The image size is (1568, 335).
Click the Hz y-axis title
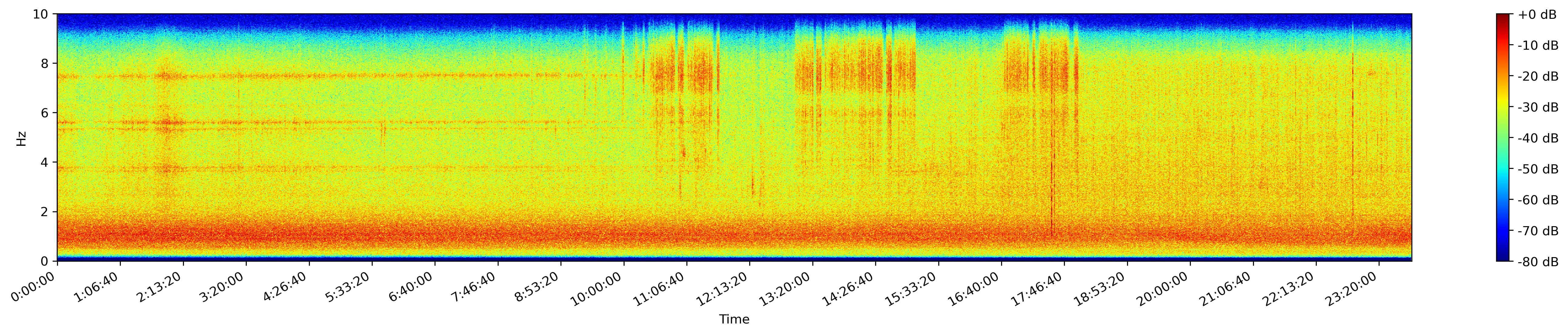pyautogui.click(x=21, y=138)
